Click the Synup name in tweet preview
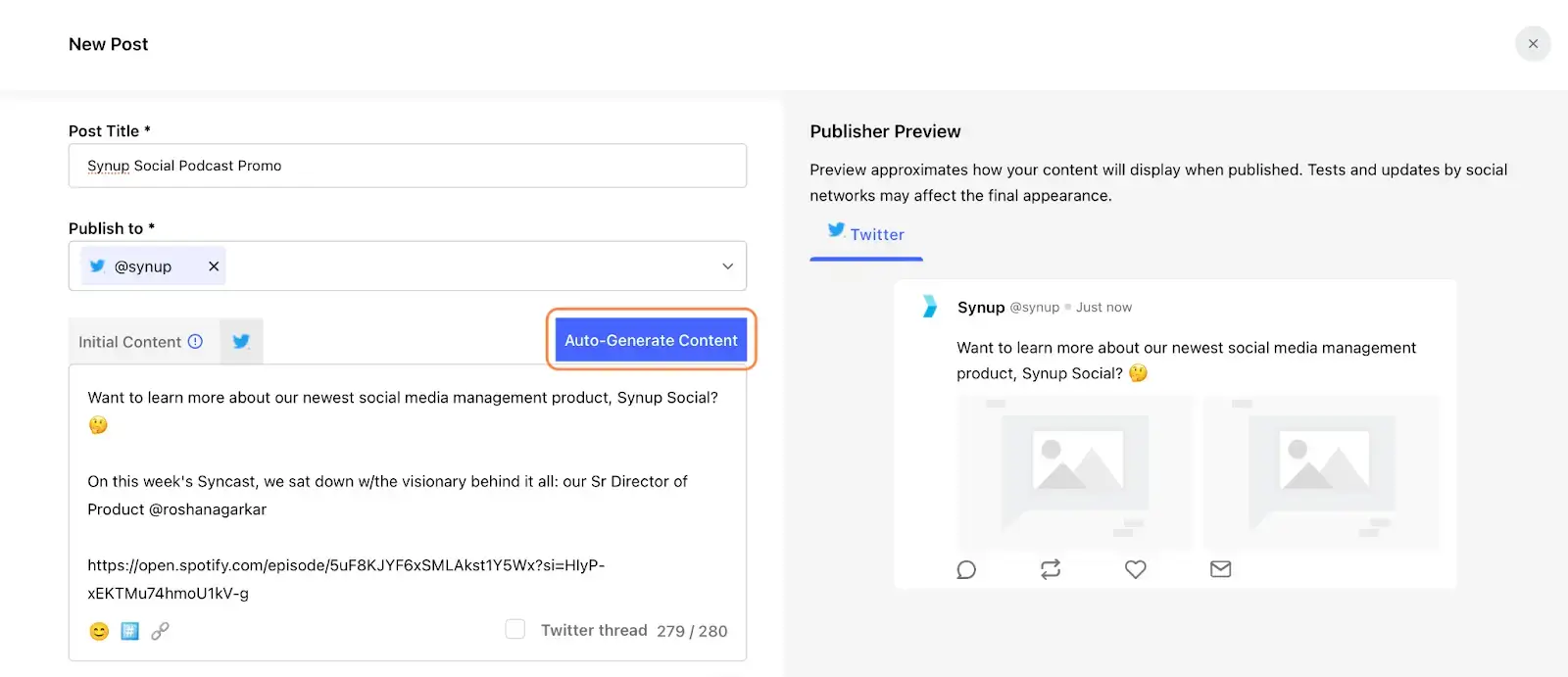The width and height of the screenshot is (1568, 677). tap(981, 308)
